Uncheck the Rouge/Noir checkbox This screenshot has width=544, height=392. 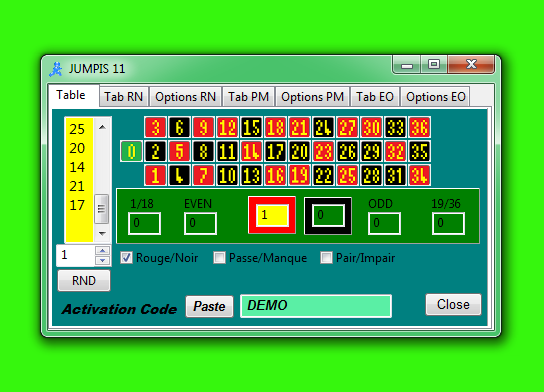tap(126, 258)
